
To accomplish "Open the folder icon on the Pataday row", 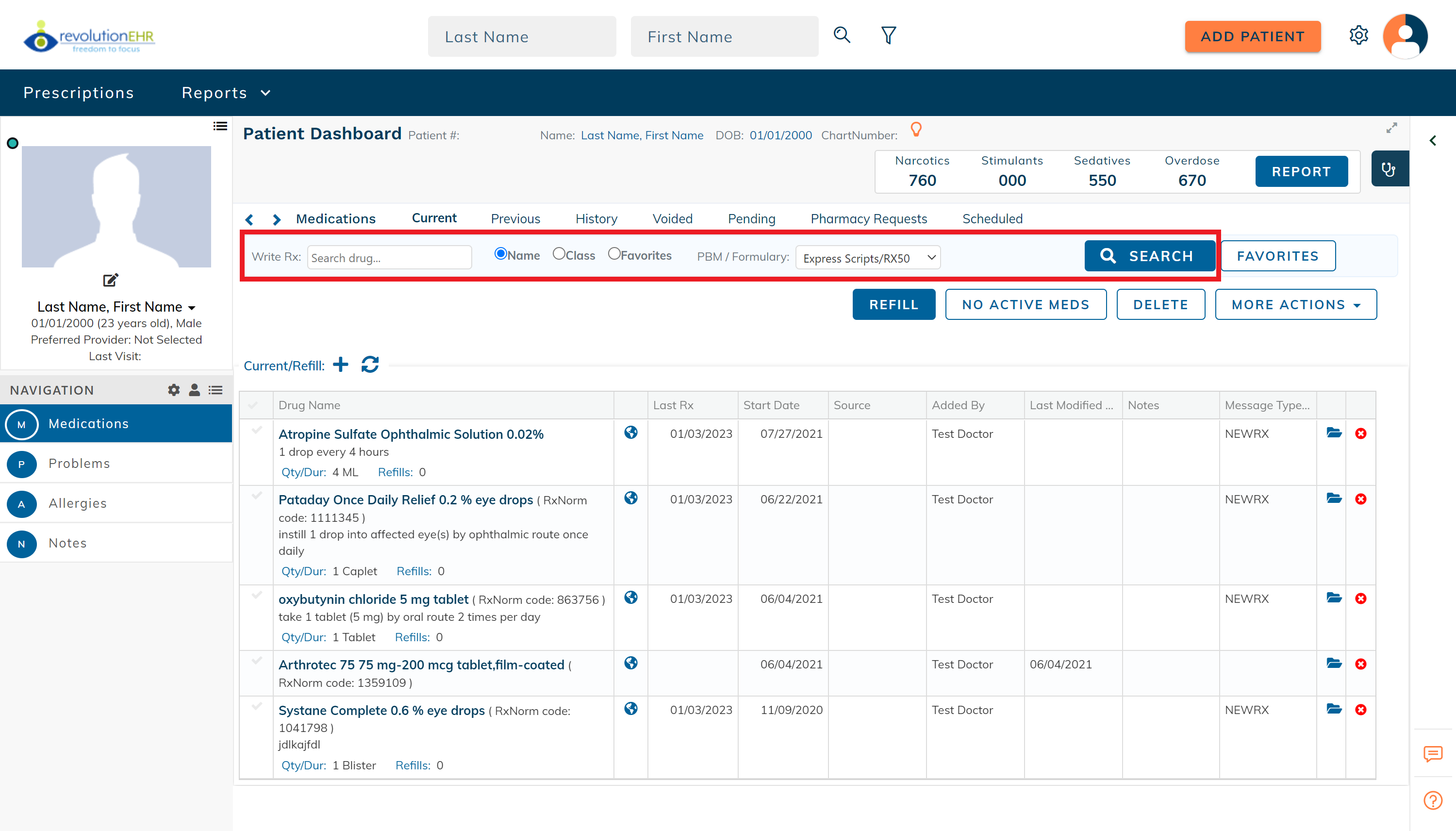I will pos(1334,498).
